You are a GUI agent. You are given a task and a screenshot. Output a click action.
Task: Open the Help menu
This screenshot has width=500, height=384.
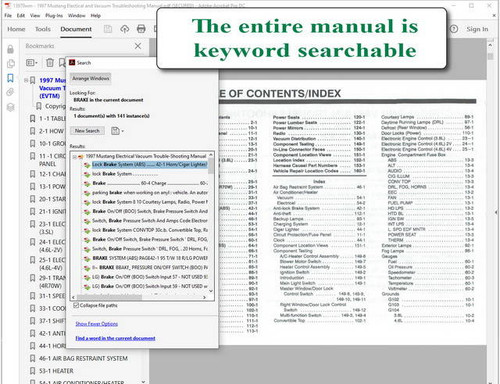[x=96, y=16]
